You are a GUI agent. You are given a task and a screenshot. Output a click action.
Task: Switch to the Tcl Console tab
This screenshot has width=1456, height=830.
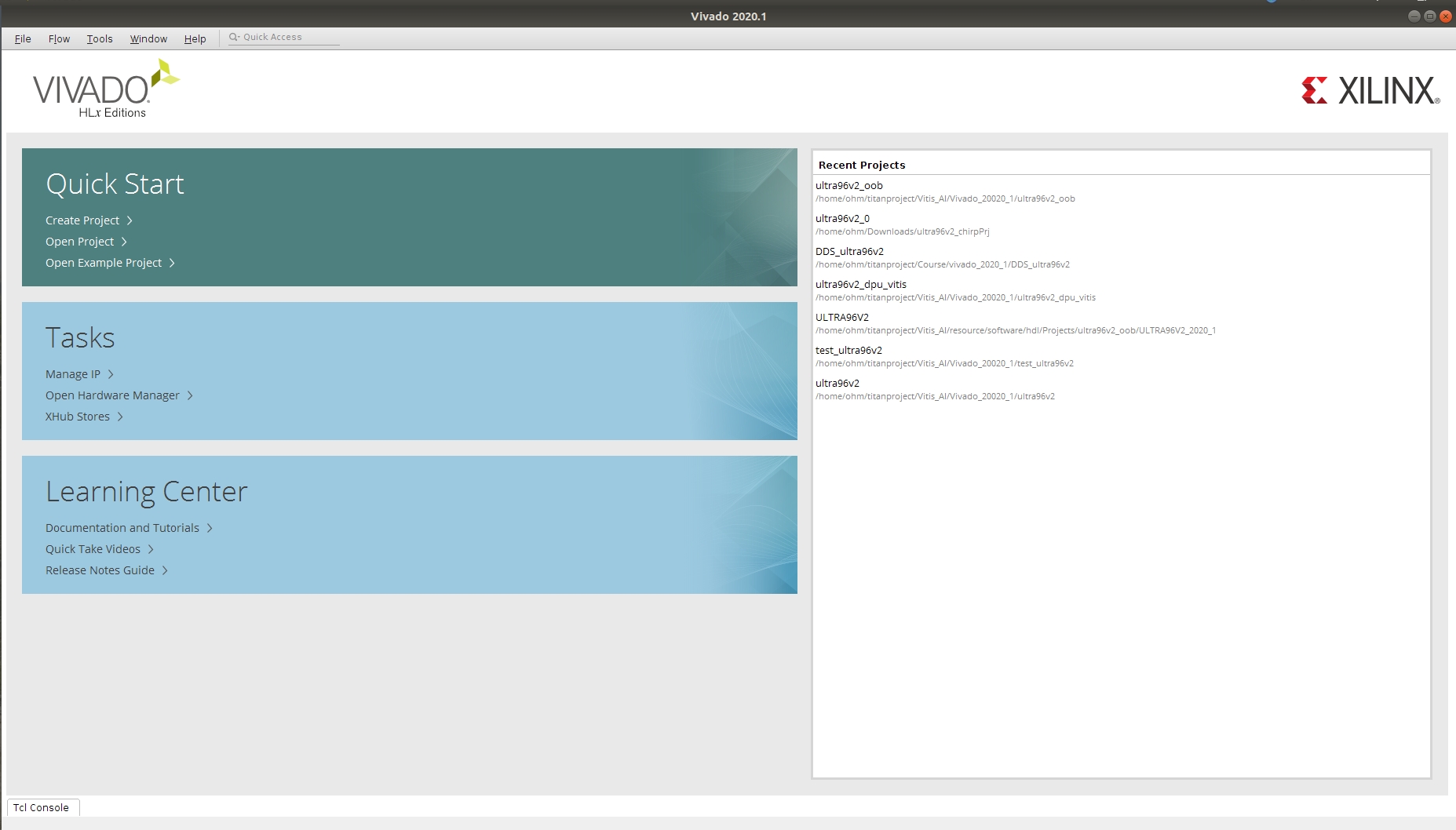[42, 807]
